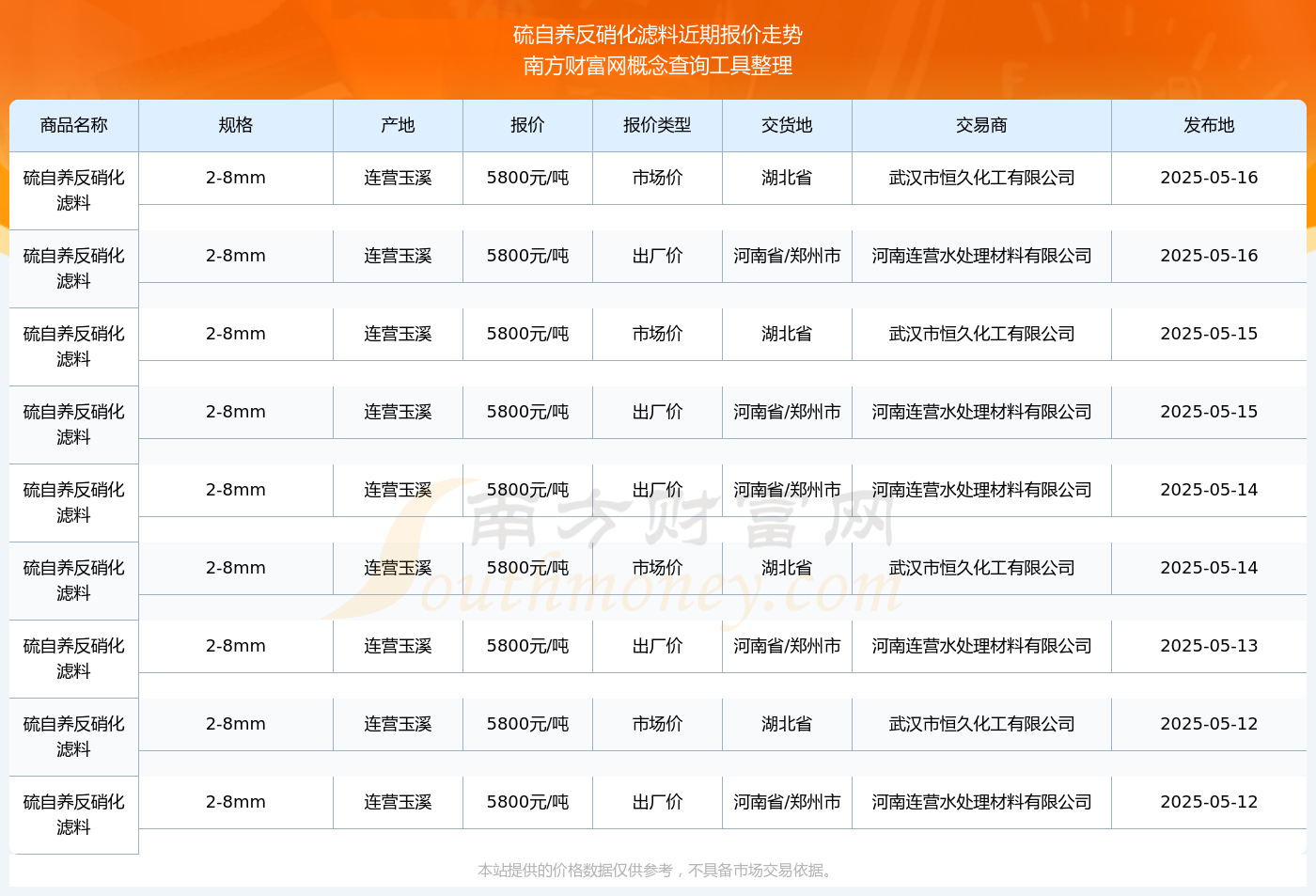Click 2-8mm in the 2025-05-16 市场价 row
Viewport: 1316px width, 896px height.
(236, 178)
